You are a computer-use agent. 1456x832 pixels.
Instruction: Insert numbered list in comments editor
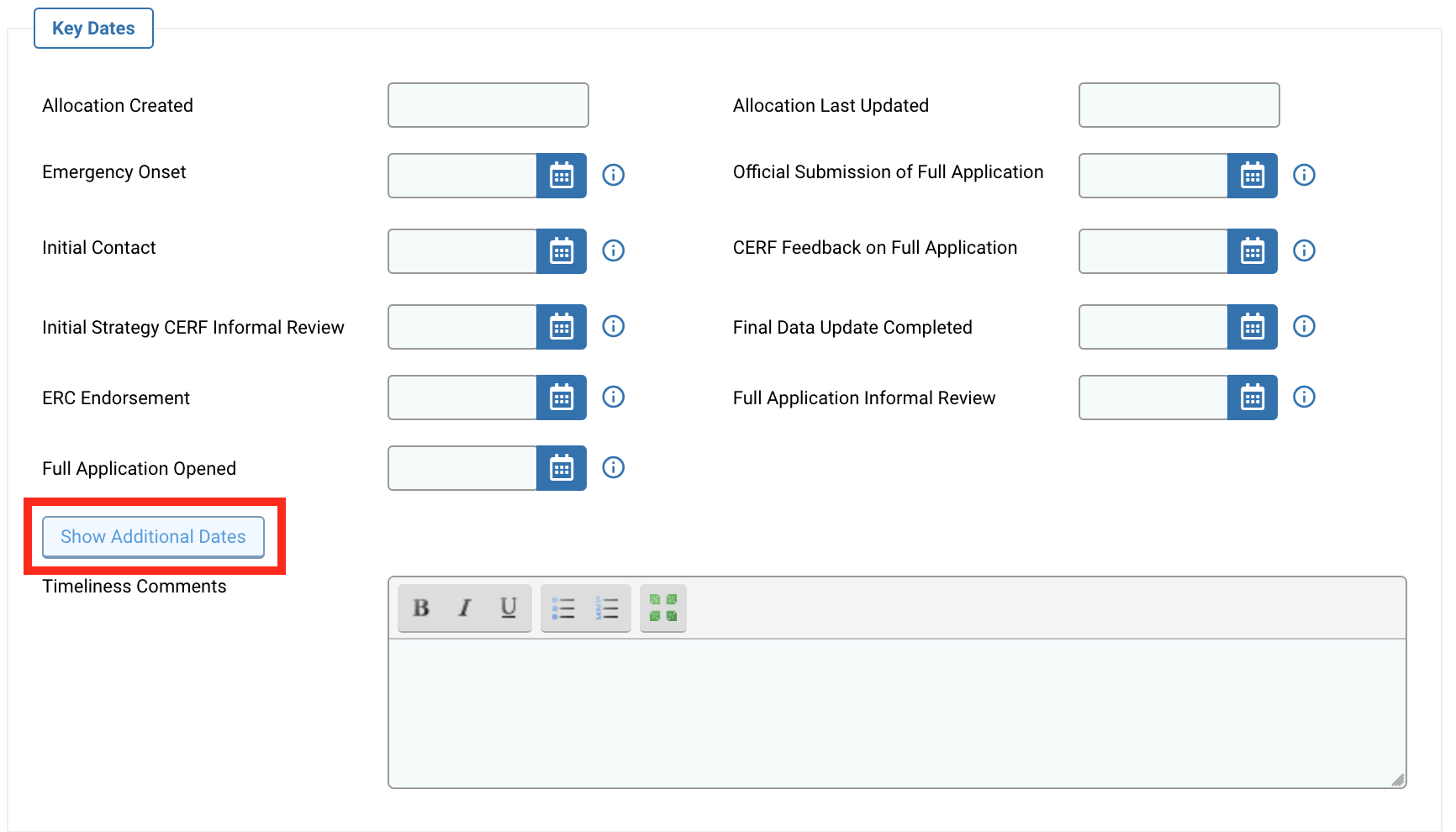[607, 608]
